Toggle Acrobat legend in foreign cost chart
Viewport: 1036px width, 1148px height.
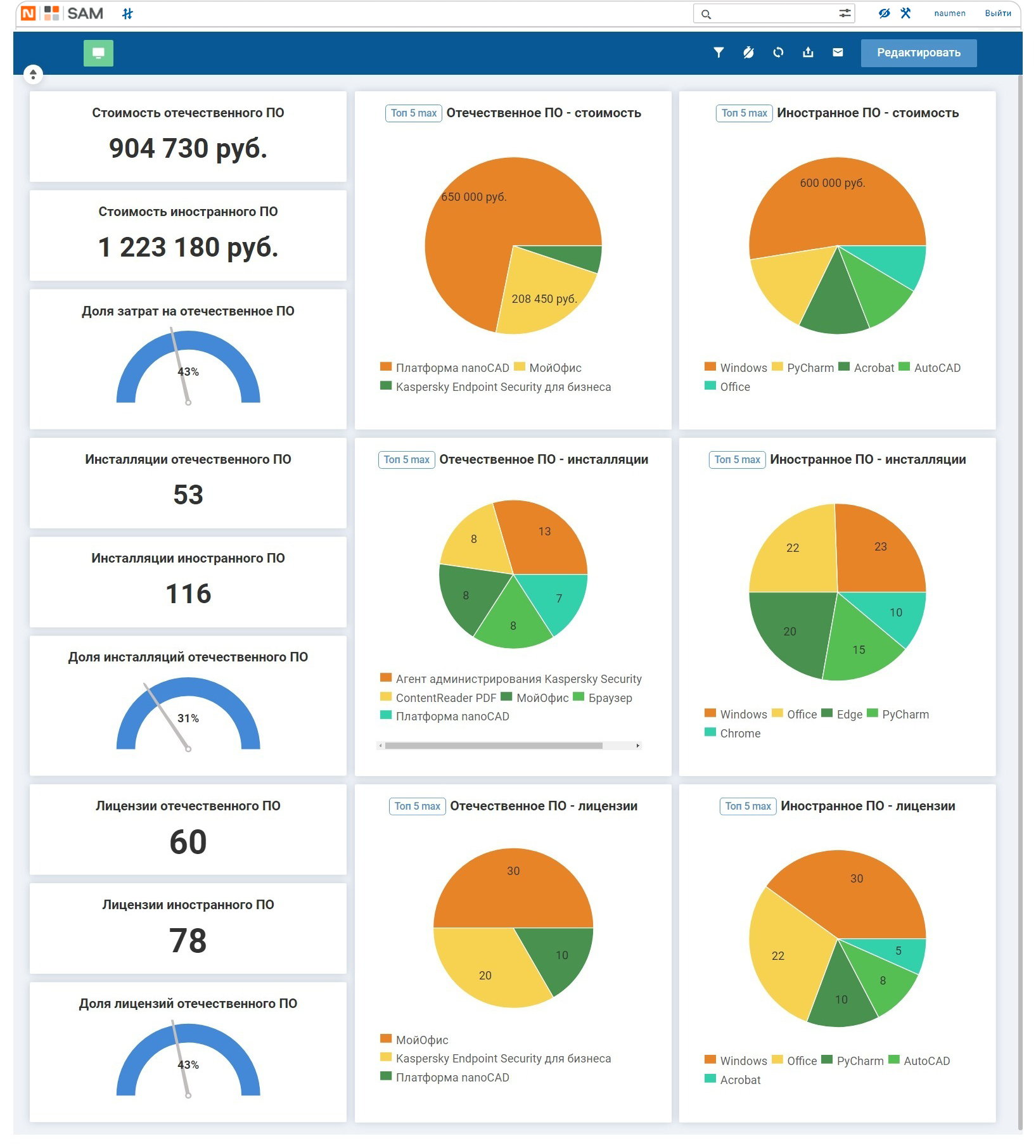(x=866, y=368)
